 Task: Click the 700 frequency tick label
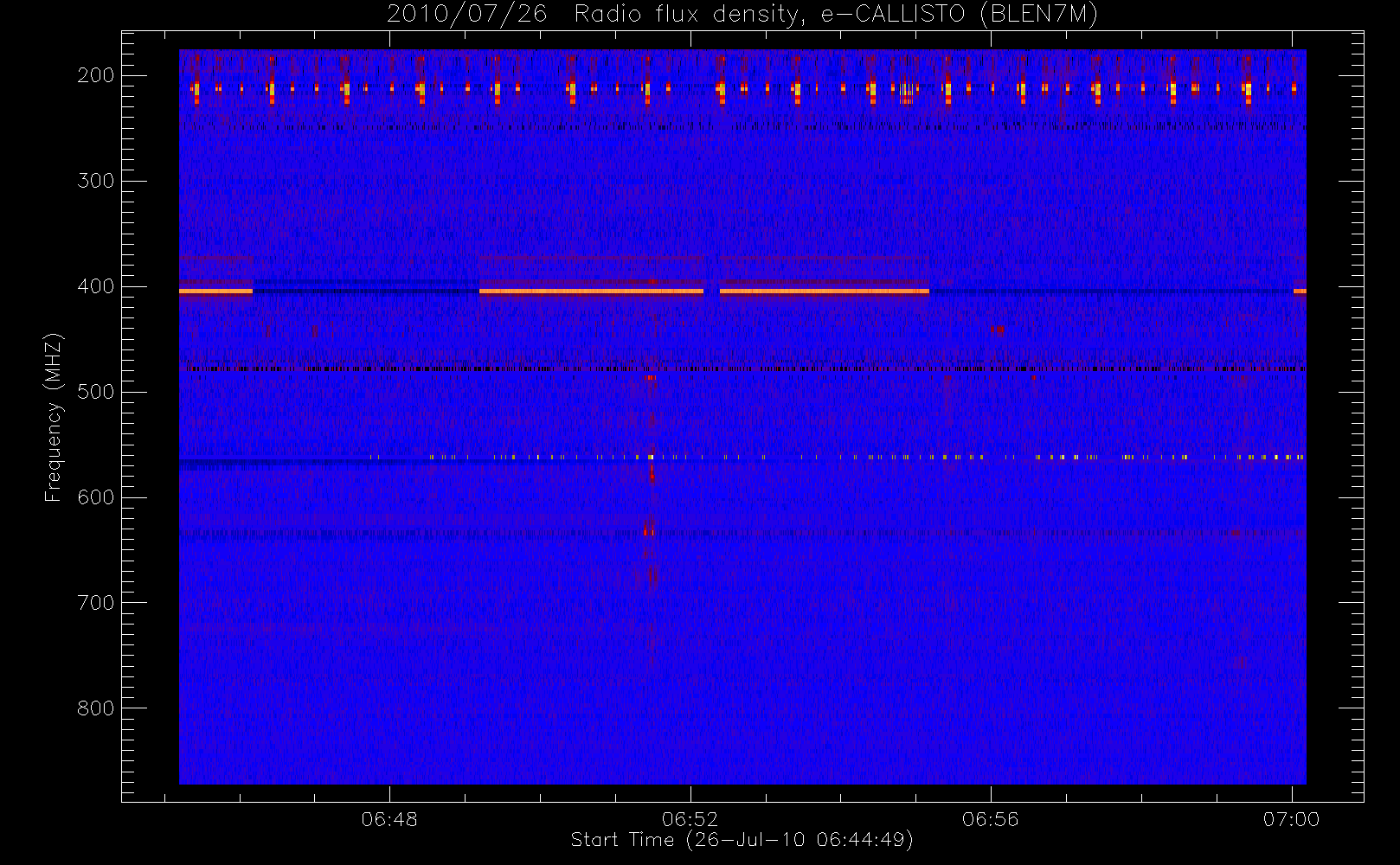point(96,603)
